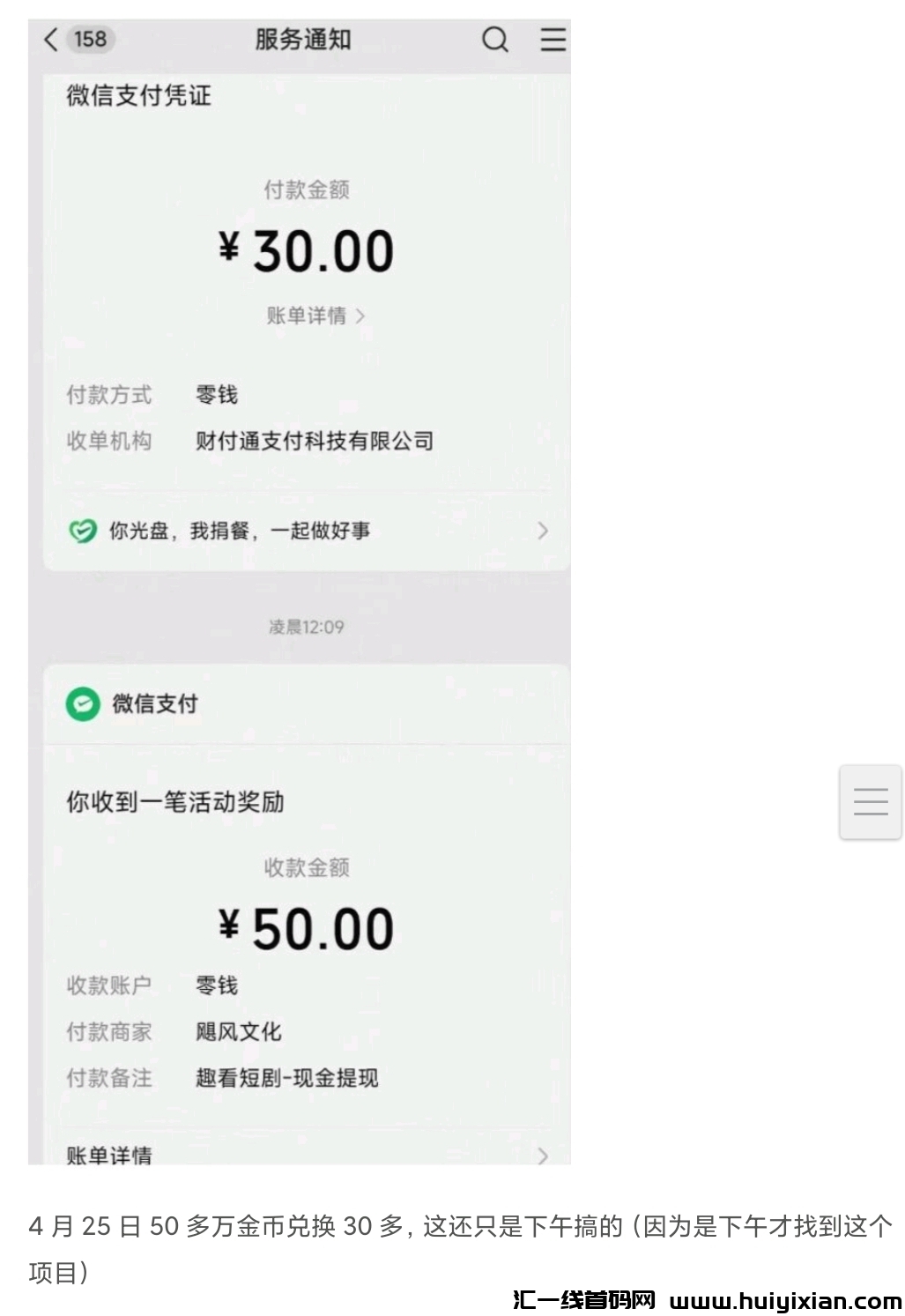Click the 趣看短剧-现金提现 remark text
Image resolution: width=905 pixels, height=1316 pixels.
point(286,1078)
